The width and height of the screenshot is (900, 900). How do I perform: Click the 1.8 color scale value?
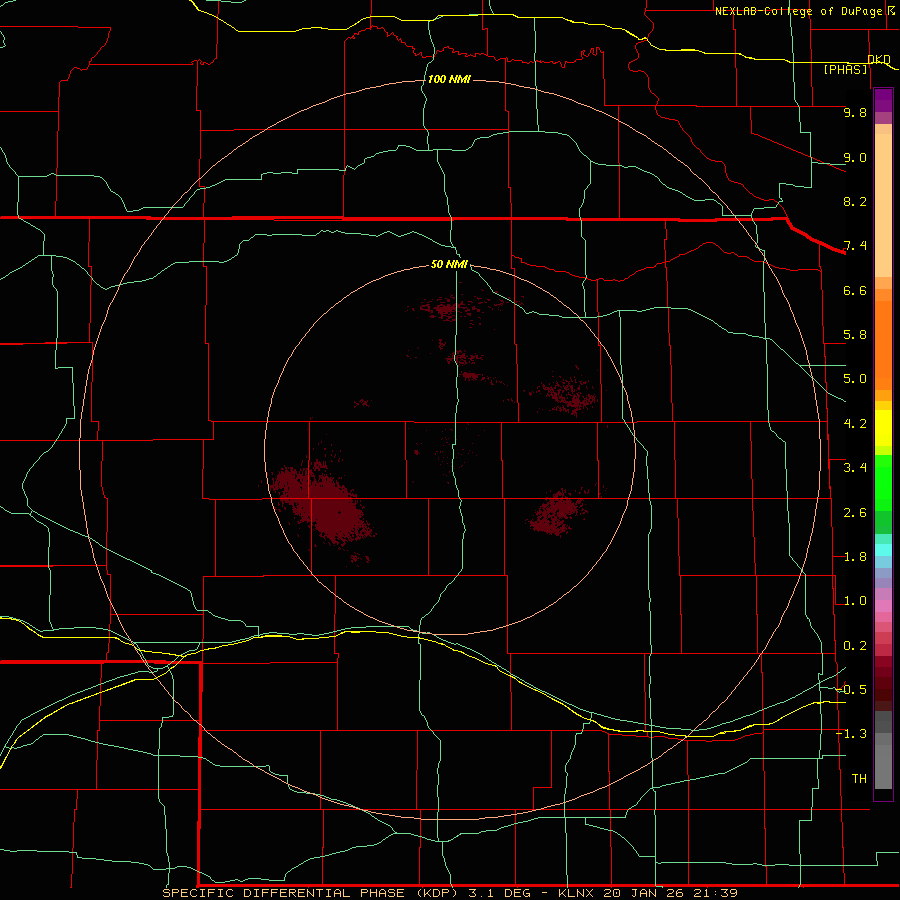click(855, 557)
